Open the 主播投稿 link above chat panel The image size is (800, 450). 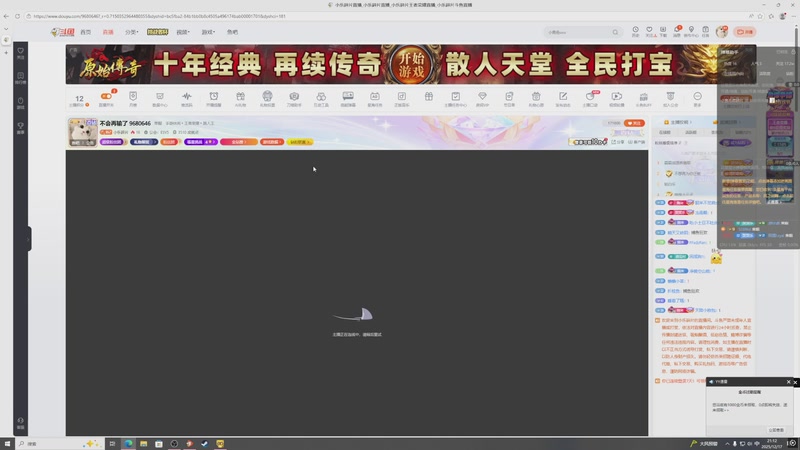pyautogui.click(x=678, y=122)
